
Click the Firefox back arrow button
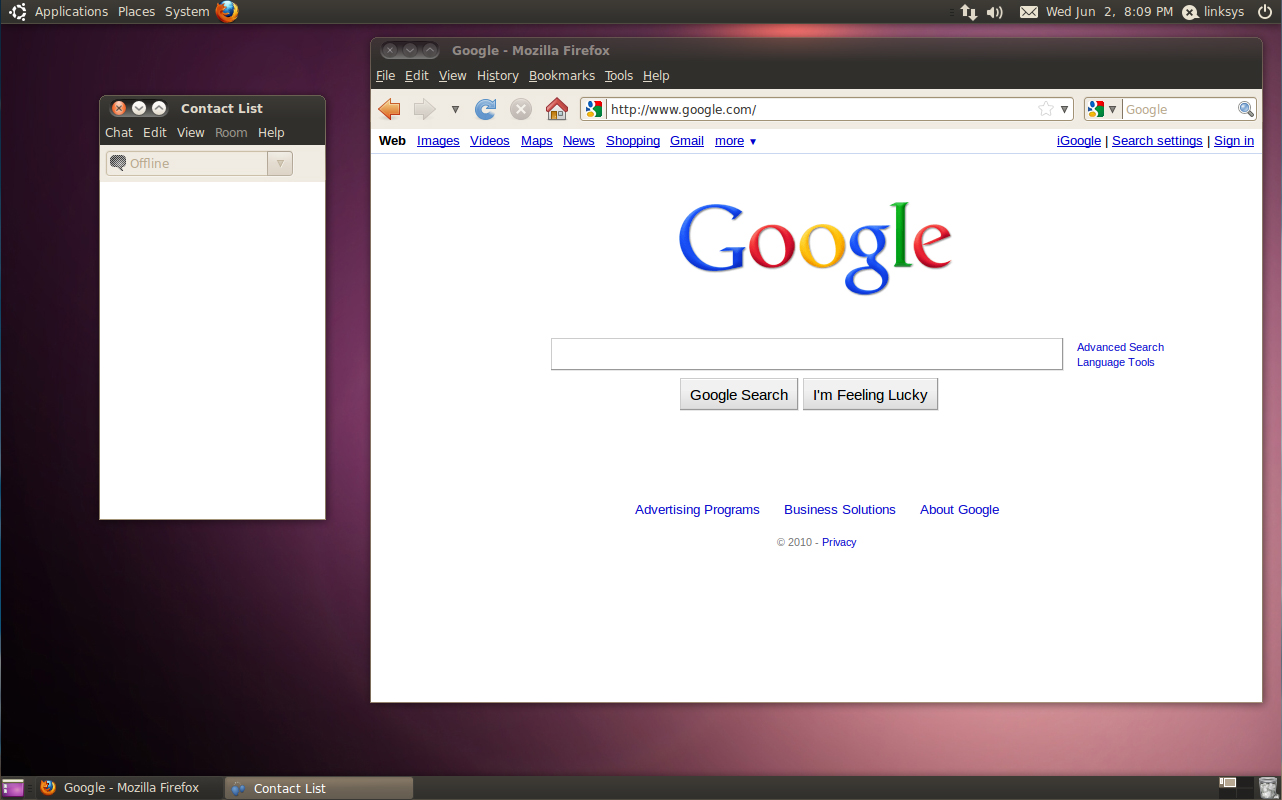click(390, 109)
